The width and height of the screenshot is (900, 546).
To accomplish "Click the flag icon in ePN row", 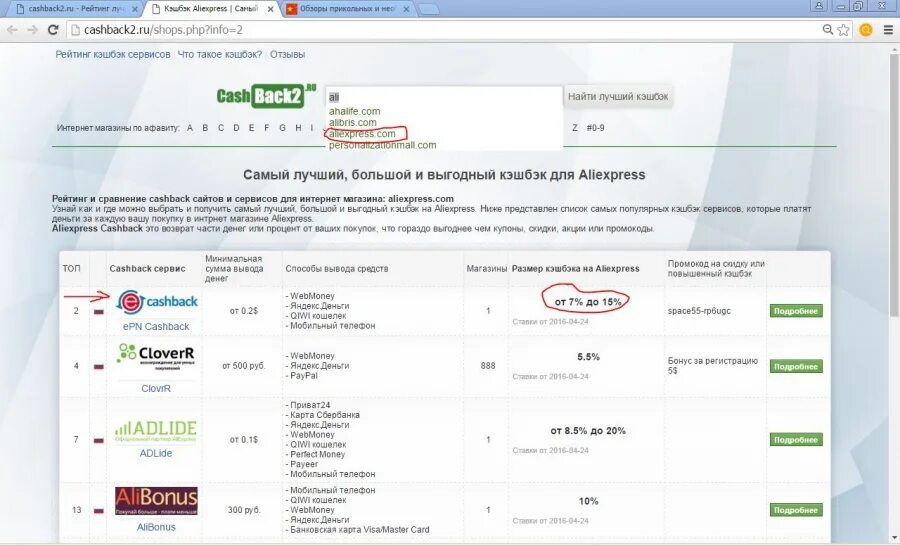I will (x=99, y=312).
